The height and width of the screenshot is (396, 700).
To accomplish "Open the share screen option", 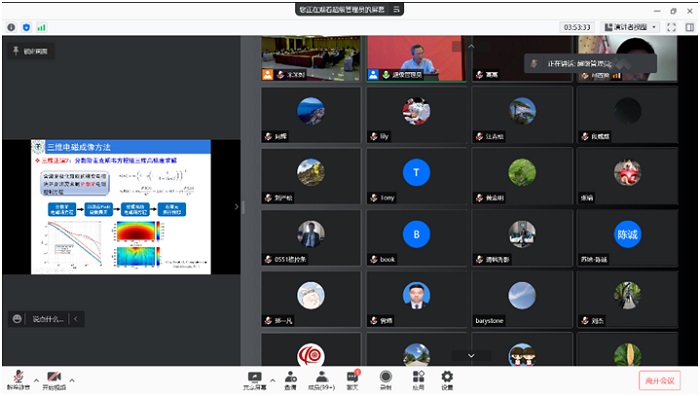I will pos(254,381).
